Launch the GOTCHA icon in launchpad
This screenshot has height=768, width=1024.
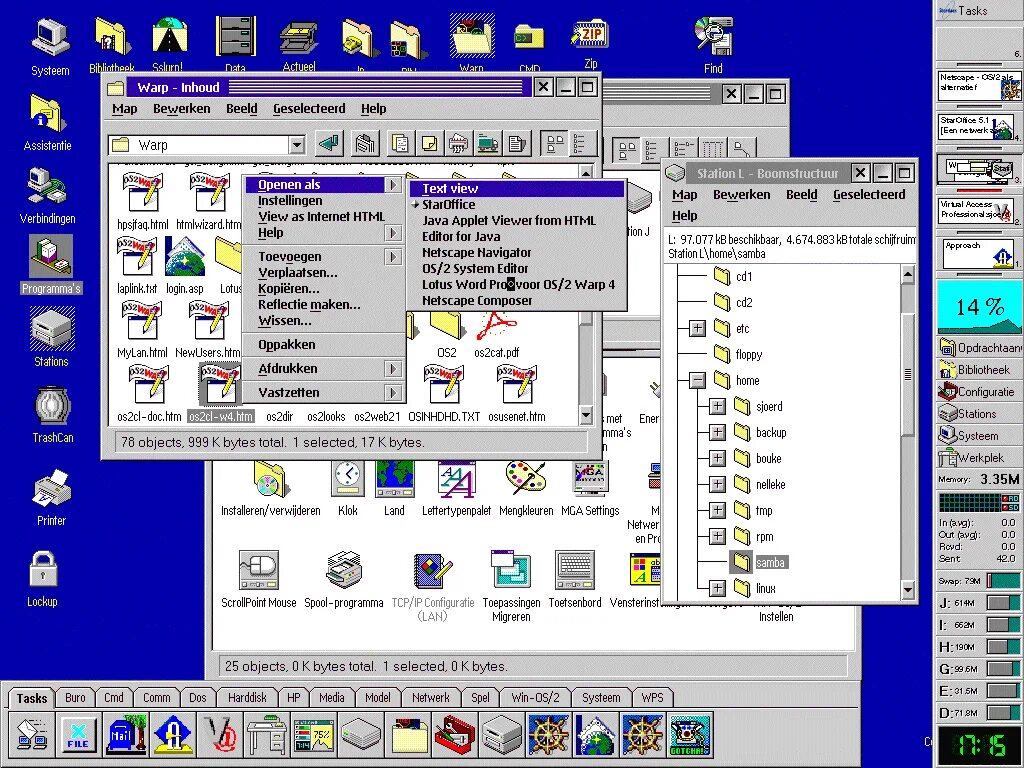(x=690, y=734)
